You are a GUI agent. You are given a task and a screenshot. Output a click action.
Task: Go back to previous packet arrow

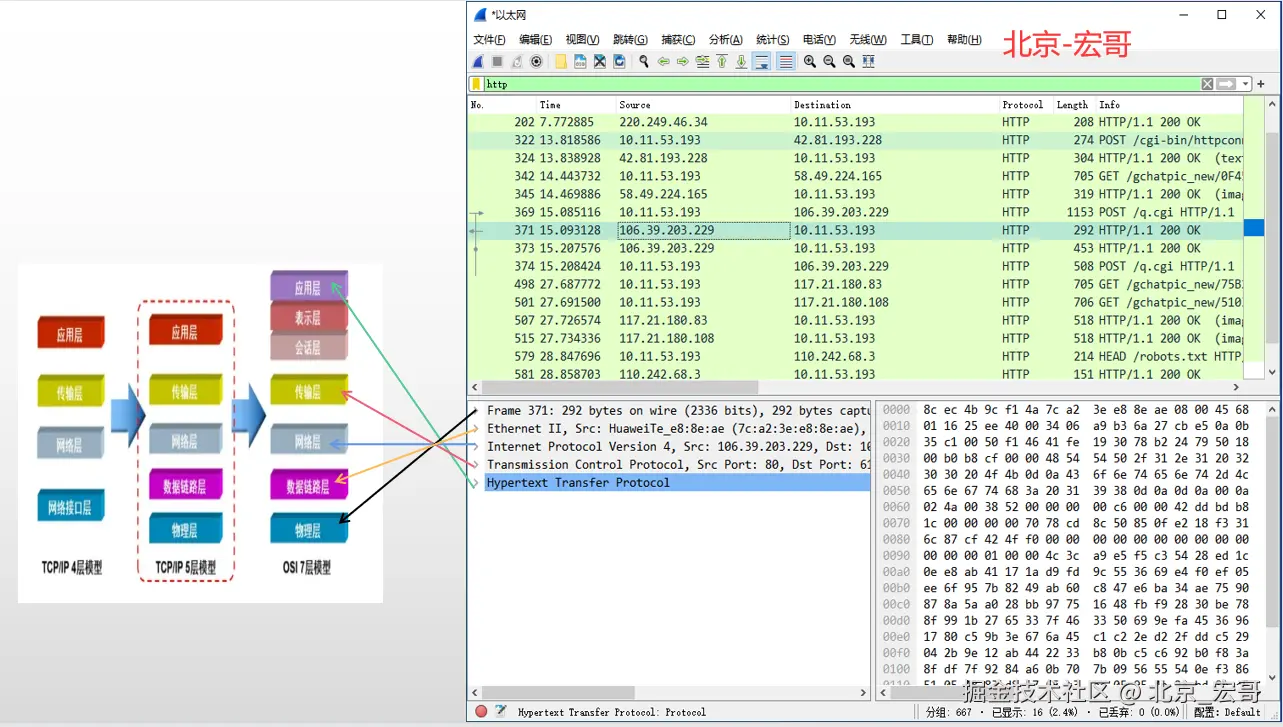[664, 61]
